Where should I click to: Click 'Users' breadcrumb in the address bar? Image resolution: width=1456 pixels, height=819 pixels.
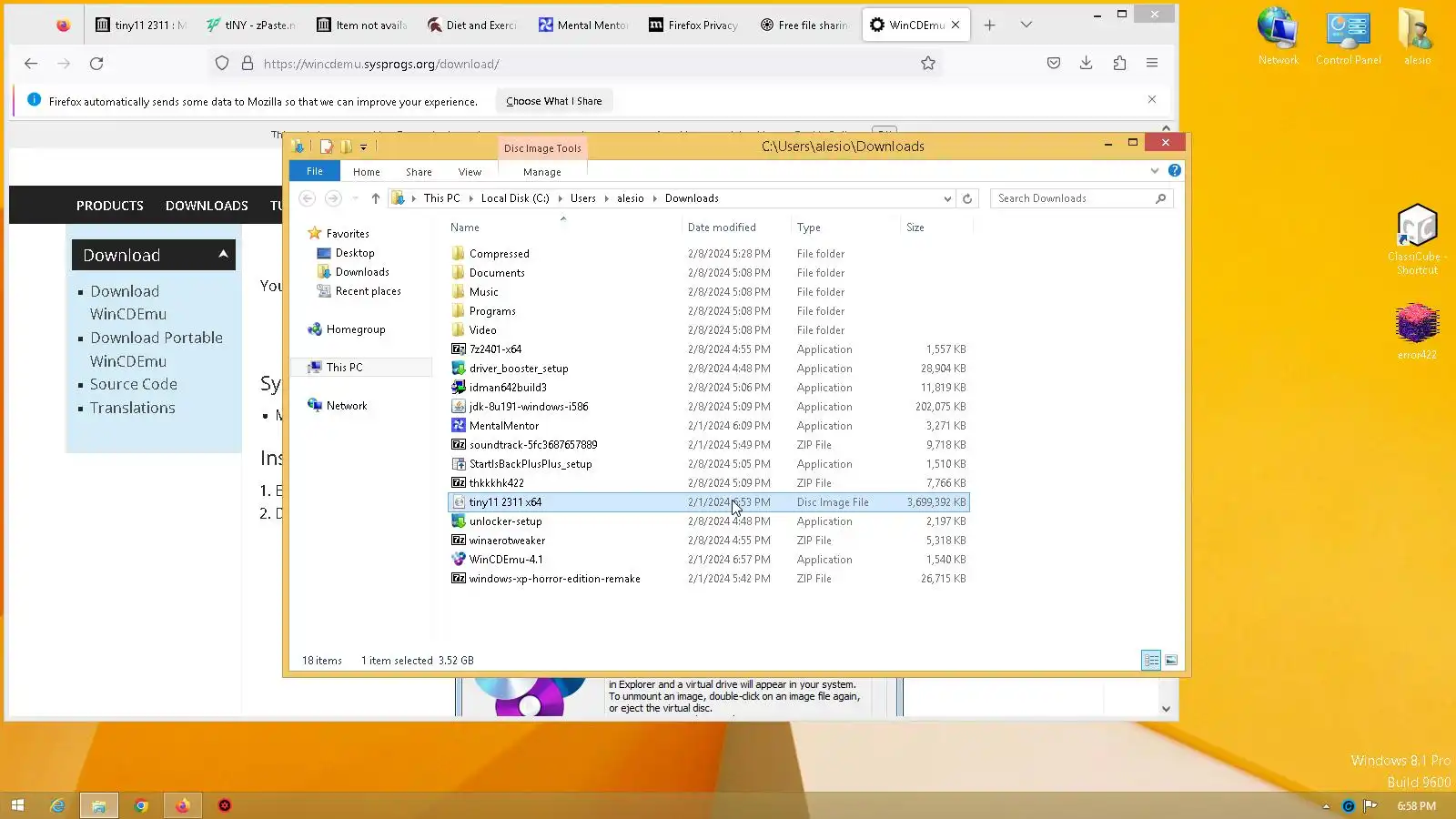click(583, 198)
